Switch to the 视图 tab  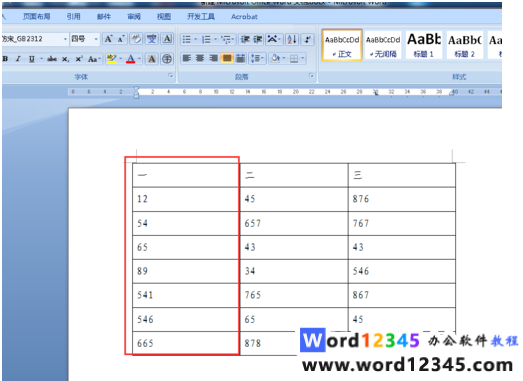(164, 17)
